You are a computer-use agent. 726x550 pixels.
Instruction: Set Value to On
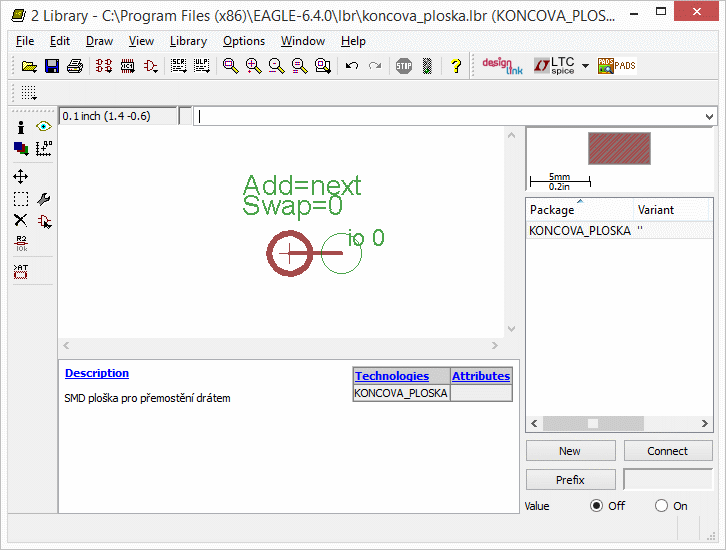pyautogui.click(x=661, y=506)
